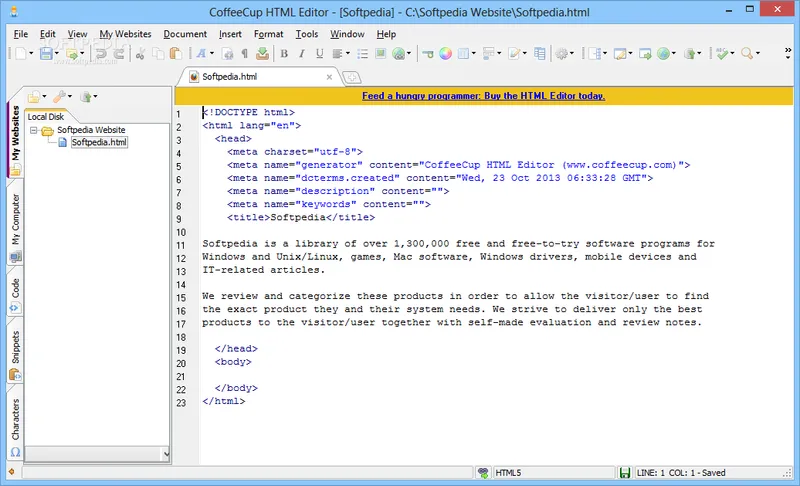
Task: Open dropdown arrow beside sidebar wrench icon
Action: pyautogui.click(x=70, y=96)
